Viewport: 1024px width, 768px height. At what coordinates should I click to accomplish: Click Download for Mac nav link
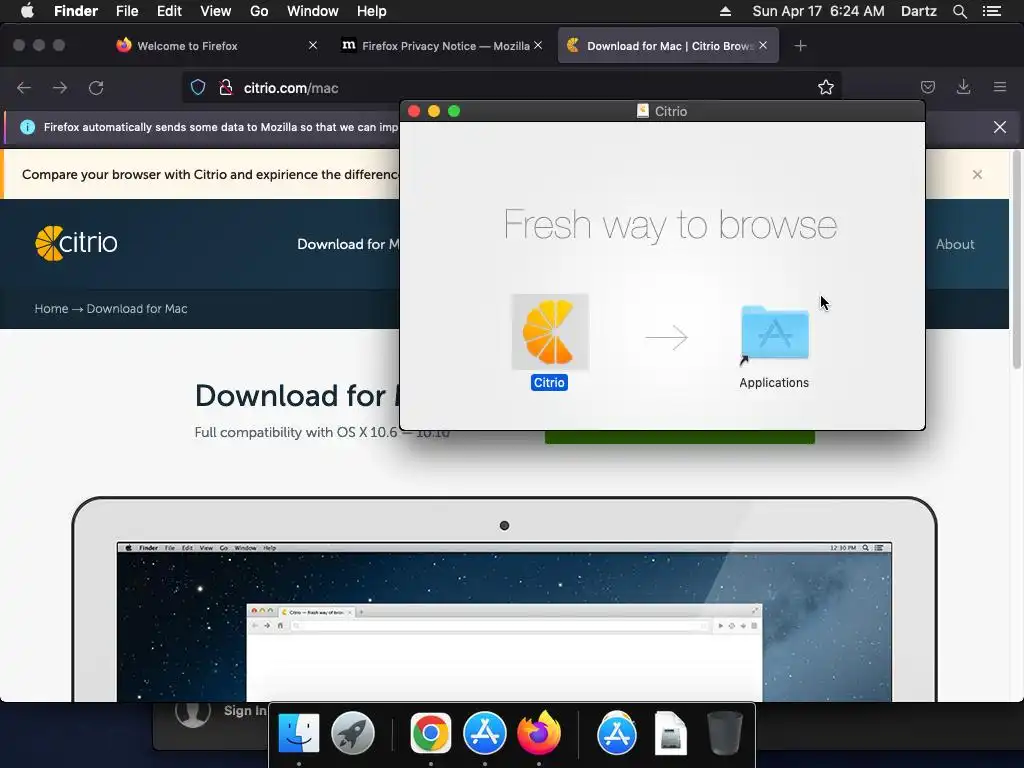coord(348,244)
